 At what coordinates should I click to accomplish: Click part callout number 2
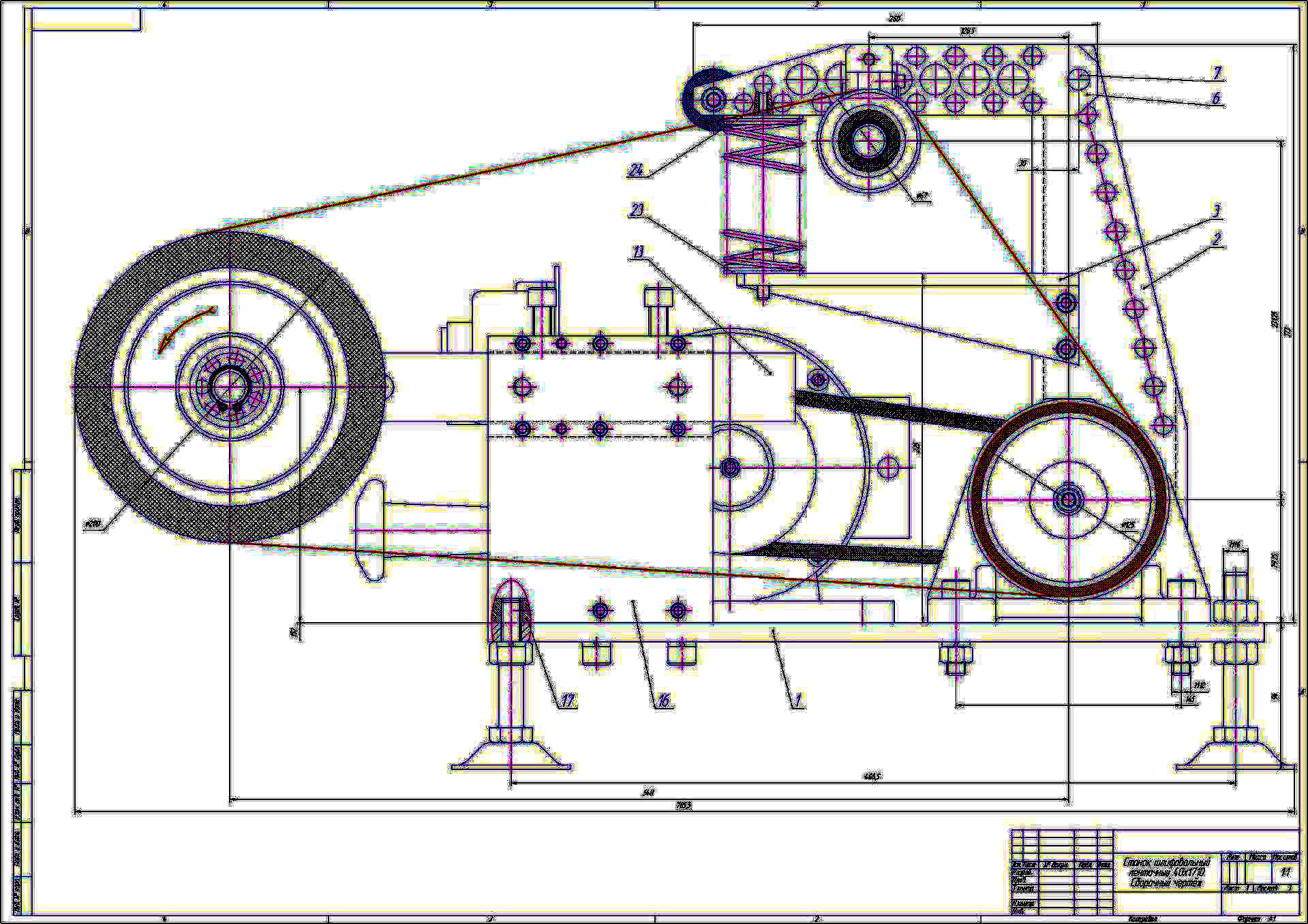click(x=1216, y=238)
